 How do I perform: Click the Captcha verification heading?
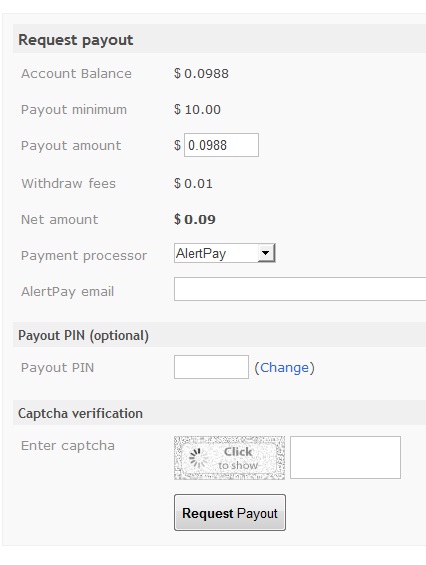(80, 413)
